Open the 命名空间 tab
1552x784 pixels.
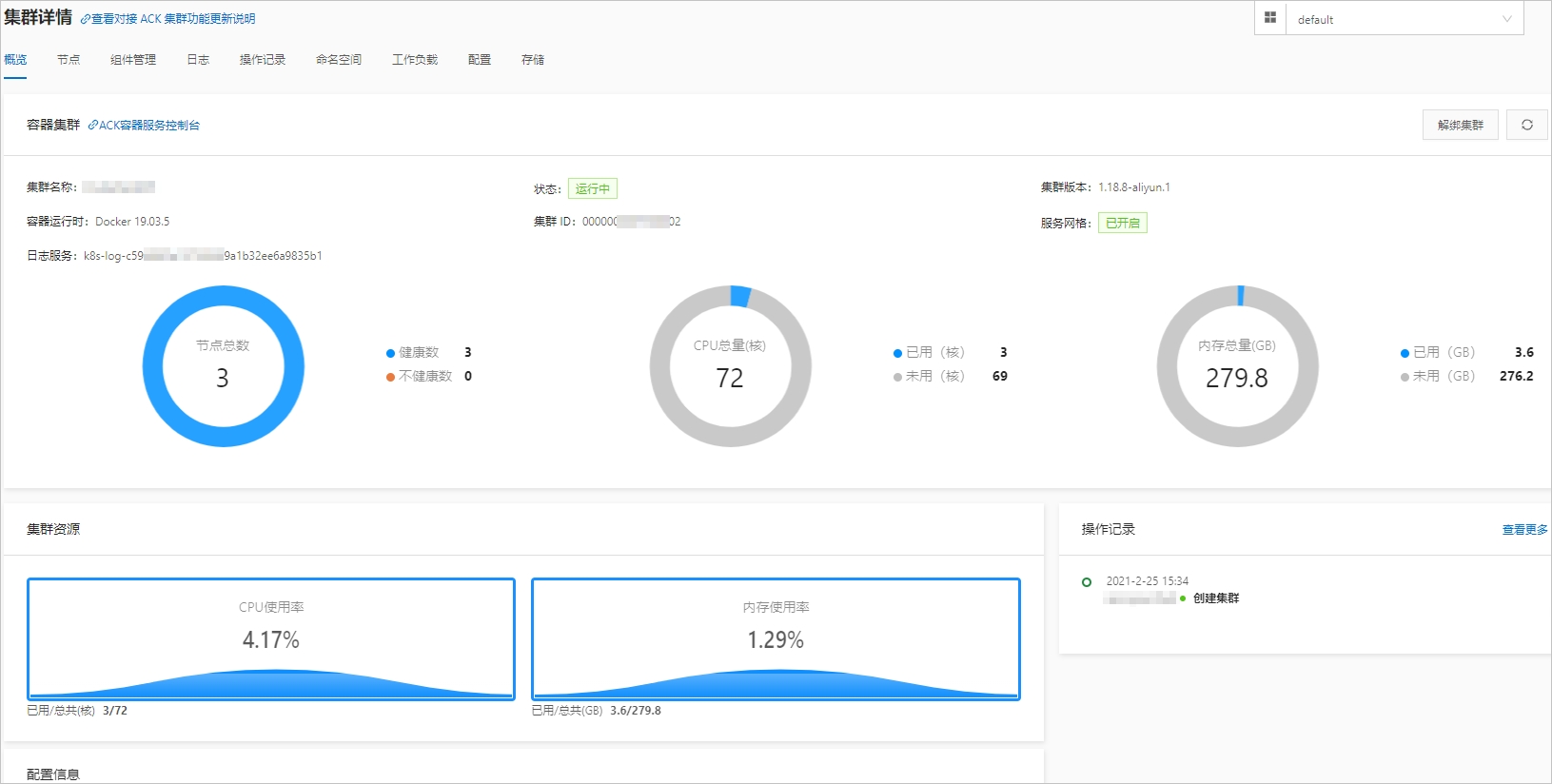point(339,59)
